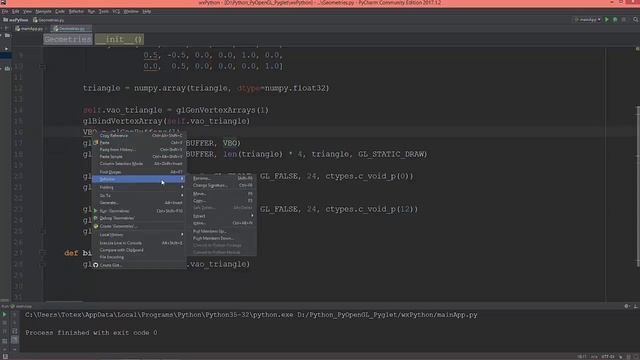Image resolution: width=640 pixels, height=360 pixels.
Task: Choose Compare with Clipboard in context menu
Action: coord(139,250)
